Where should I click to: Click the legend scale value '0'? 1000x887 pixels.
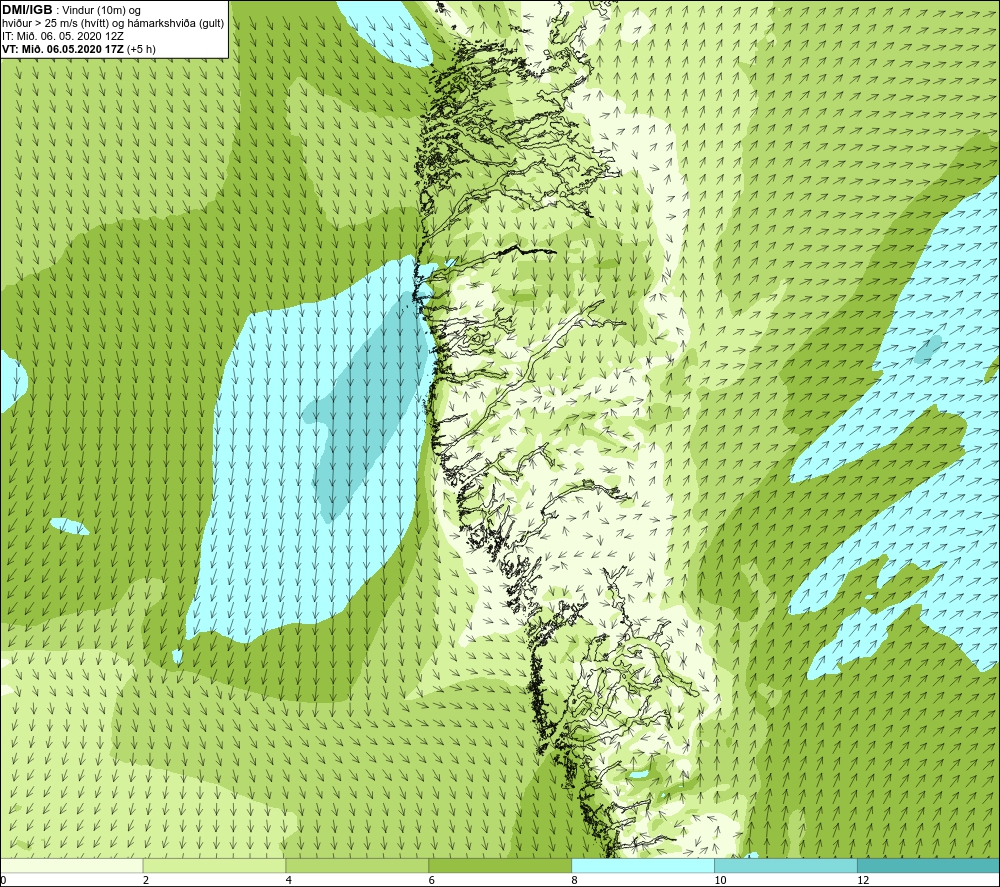point(3,880)
